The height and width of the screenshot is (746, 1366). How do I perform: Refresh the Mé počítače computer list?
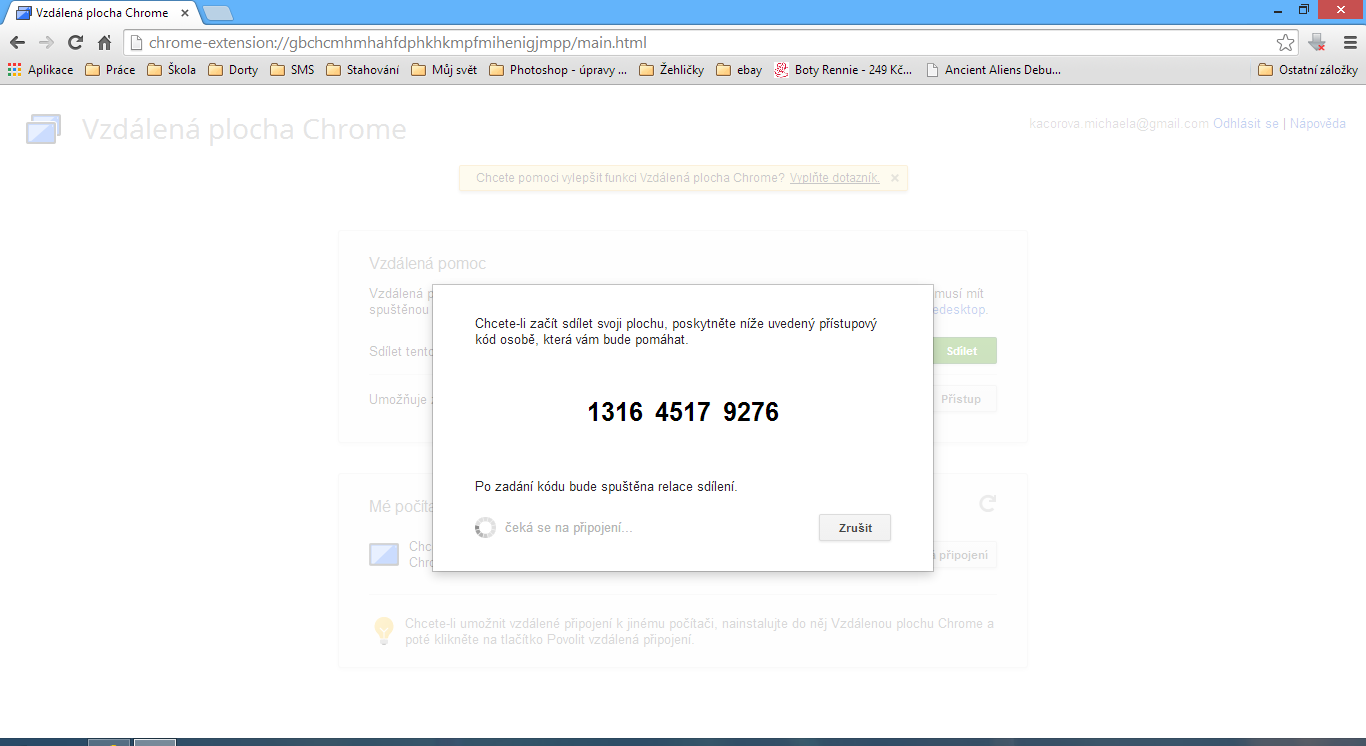point(987,504)
